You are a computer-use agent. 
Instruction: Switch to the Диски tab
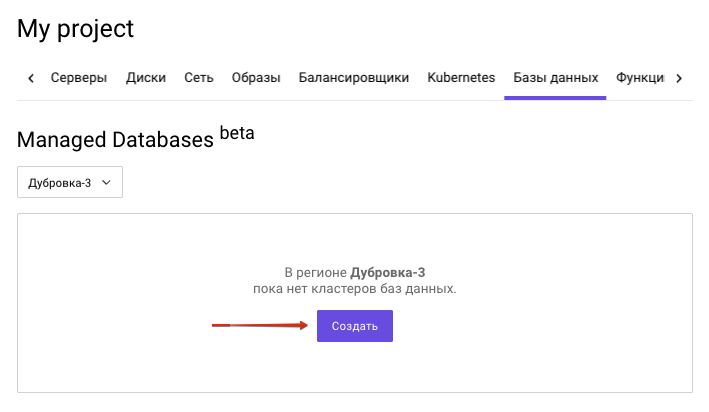[x=146, y=78]
